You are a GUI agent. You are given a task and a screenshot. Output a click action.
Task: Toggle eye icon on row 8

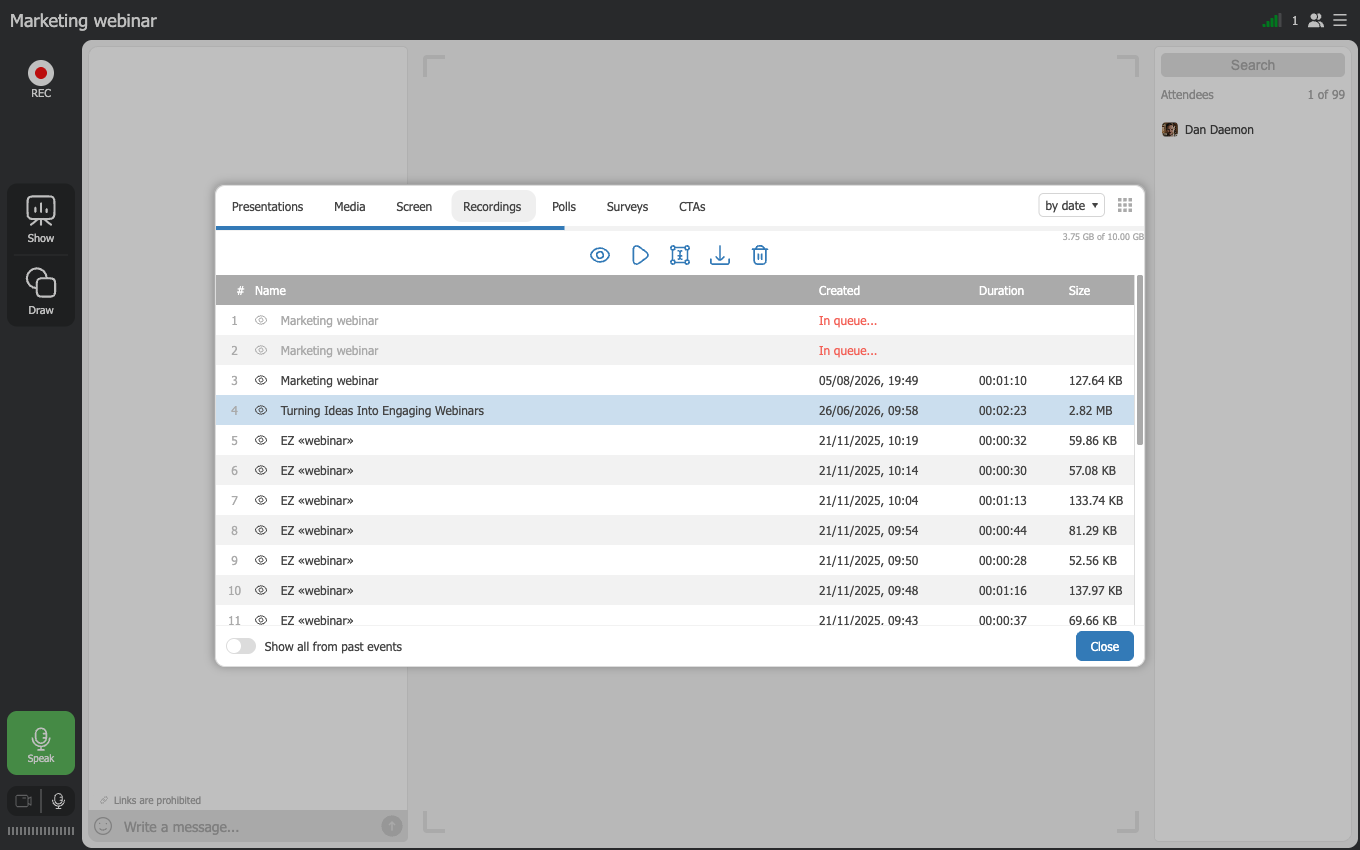coord(261,530)
